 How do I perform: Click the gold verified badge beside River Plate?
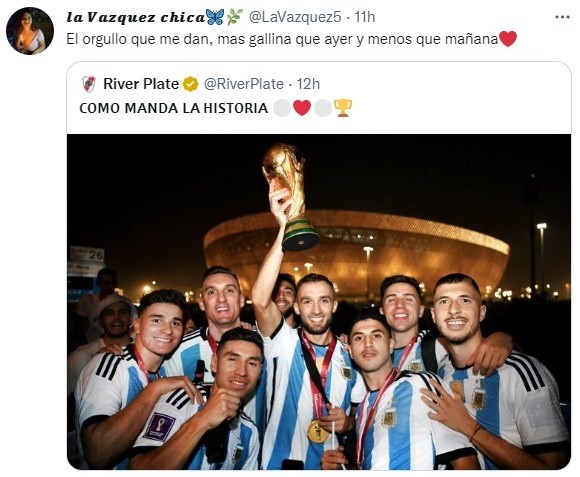[x=191, y=84]
